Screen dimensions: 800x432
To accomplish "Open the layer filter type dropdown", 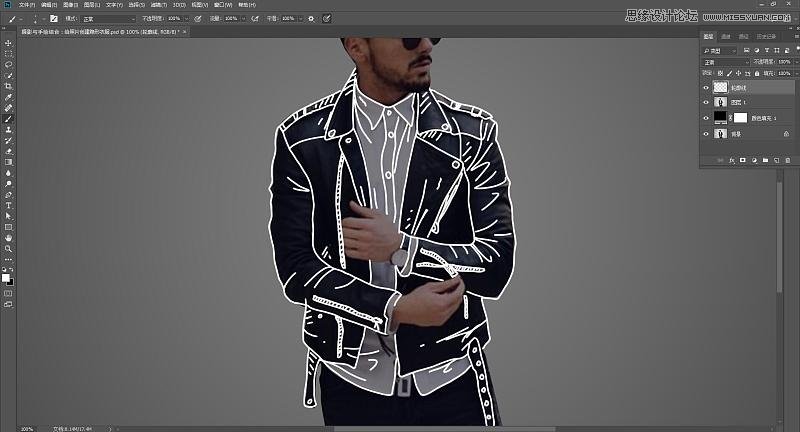I will coord(720,50).
